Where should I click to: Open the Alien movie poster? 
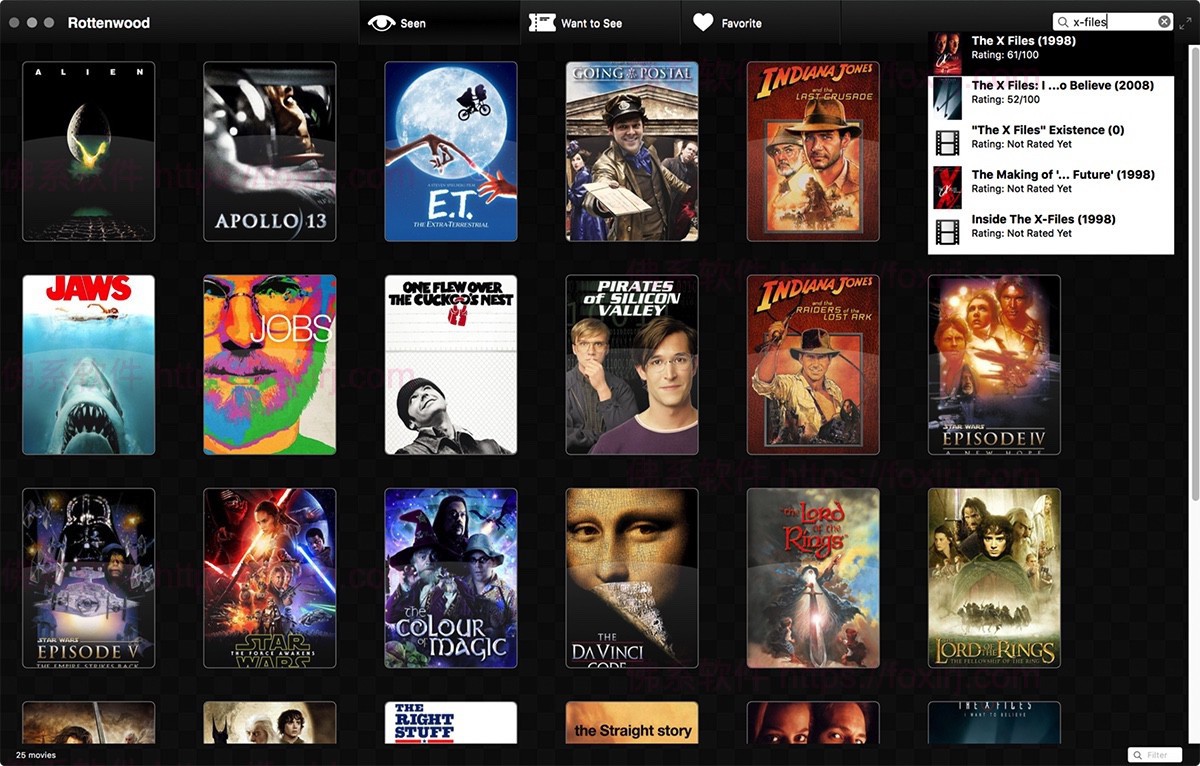click(x=89, y=152)
